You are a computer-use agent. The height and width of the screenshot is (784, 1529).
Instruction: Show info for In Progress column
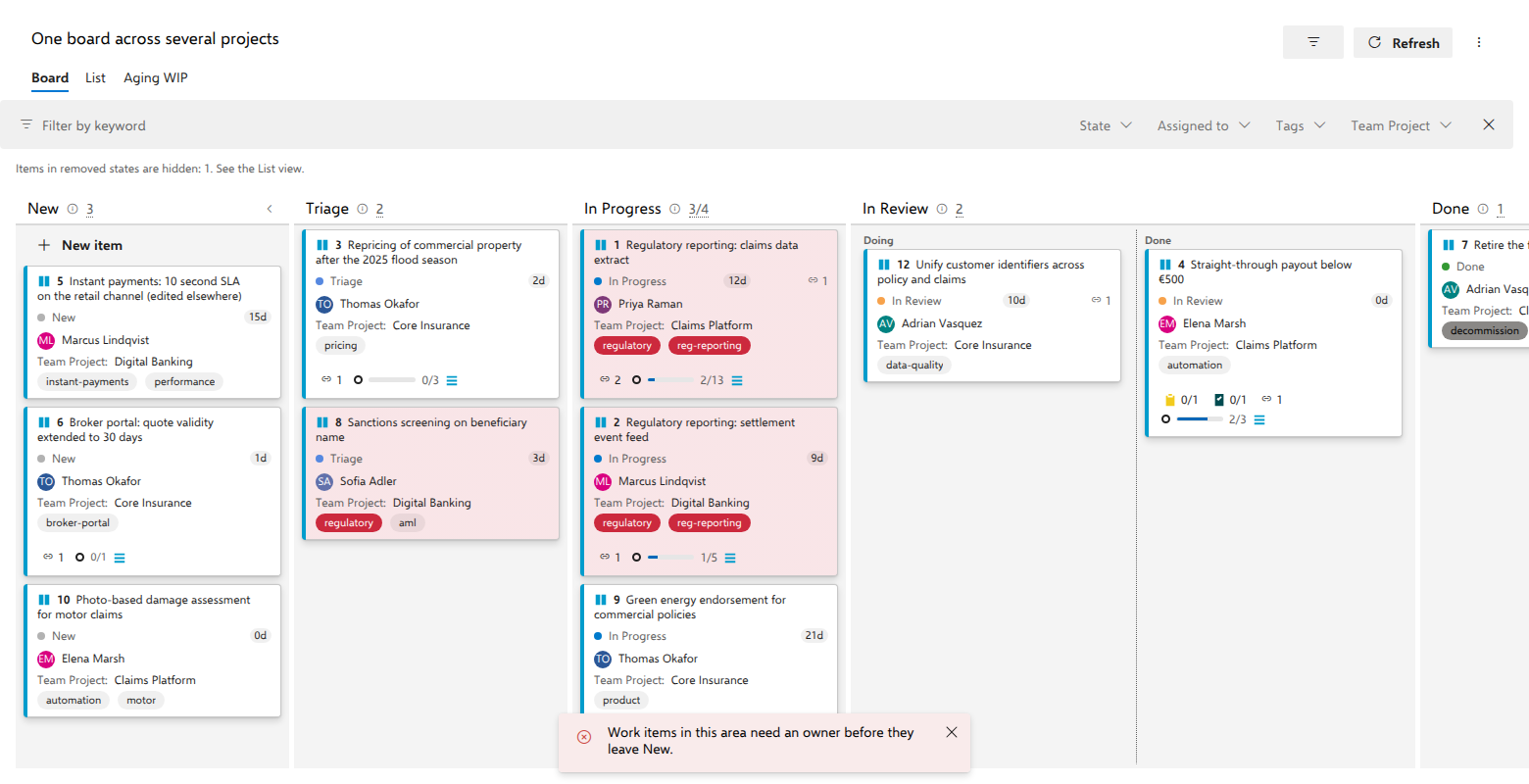[675, 209]
